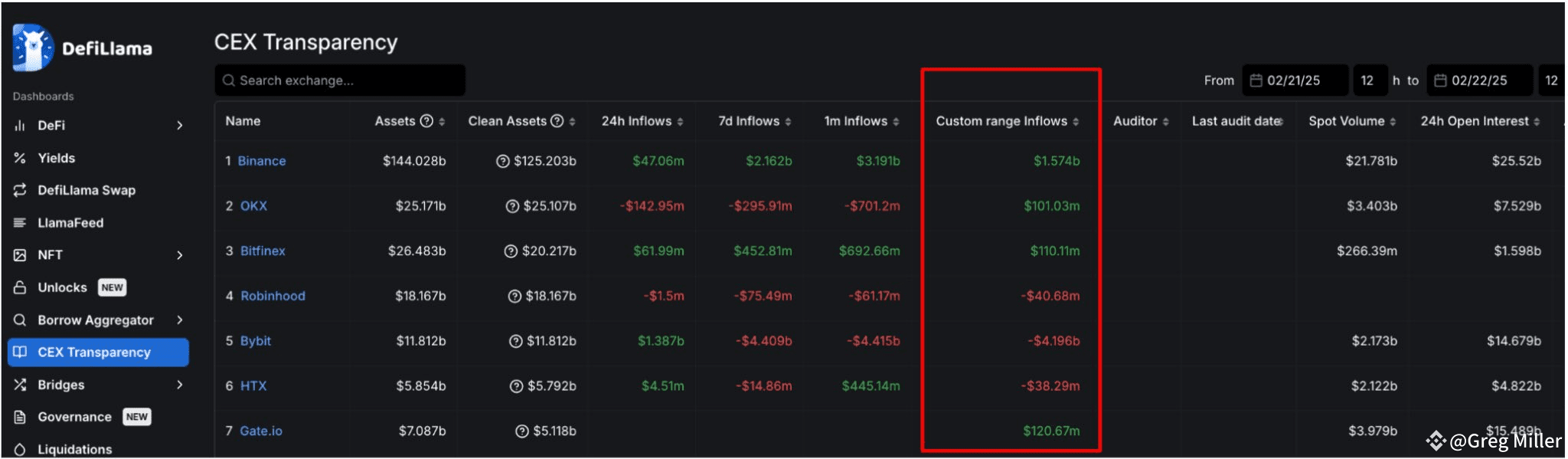
Task: Open the Bybit exchange link
Action: tap(256, 341)
